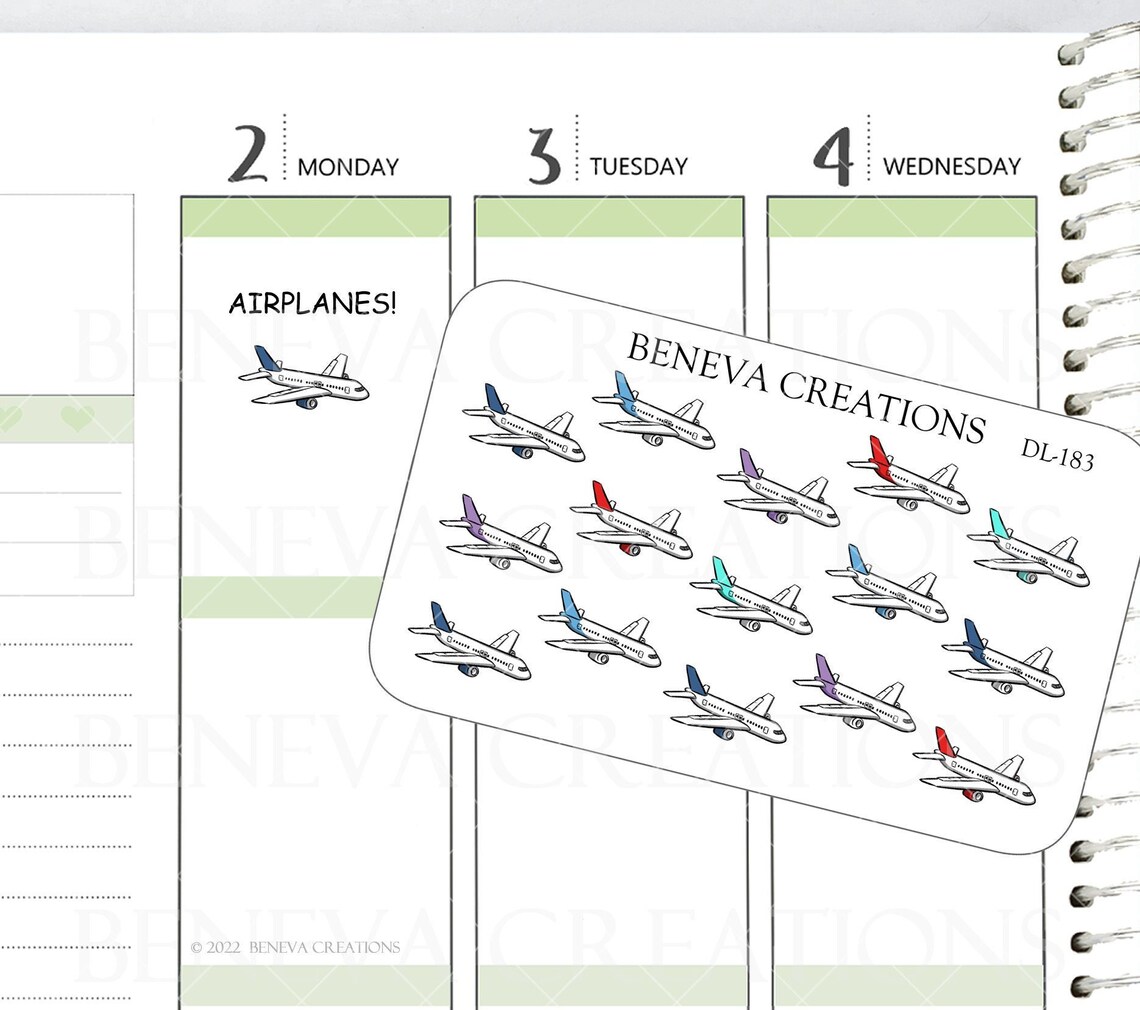Click the BENEVA CREATIONS title on the sheet
The image size is (1140, 1010).
pos(812,388)
